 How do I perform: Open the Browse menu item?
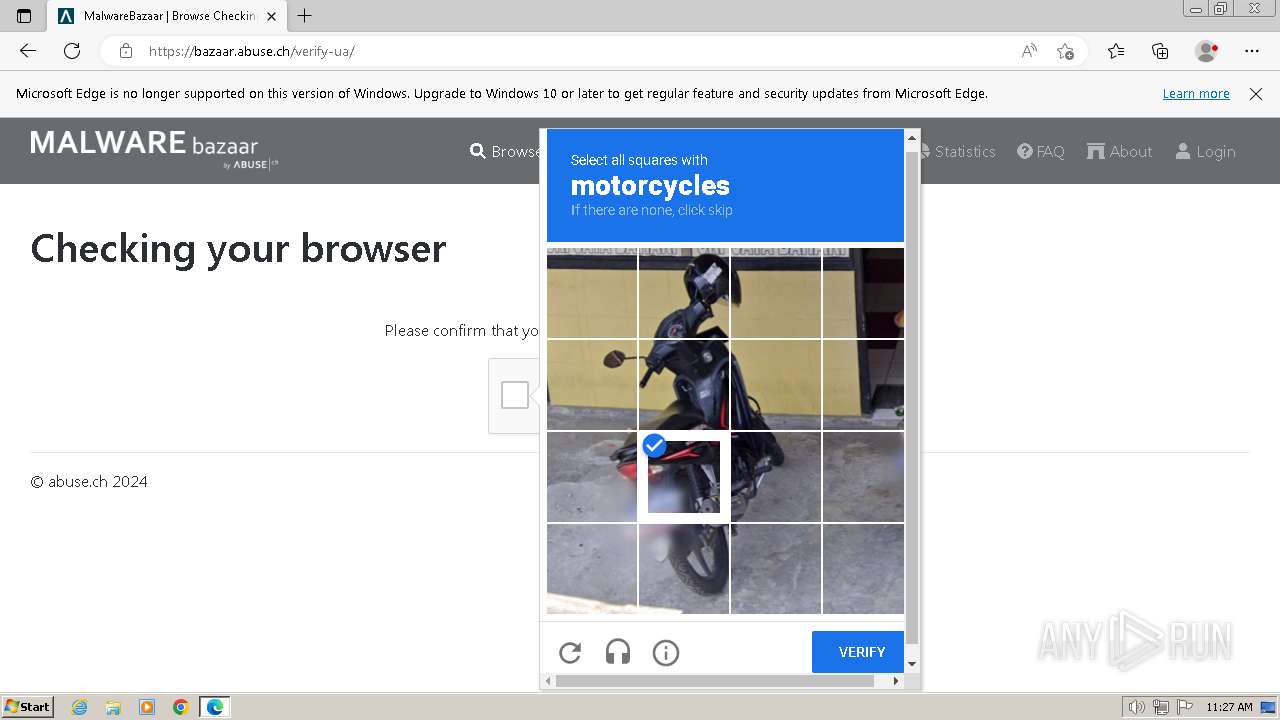pos(505,151)
